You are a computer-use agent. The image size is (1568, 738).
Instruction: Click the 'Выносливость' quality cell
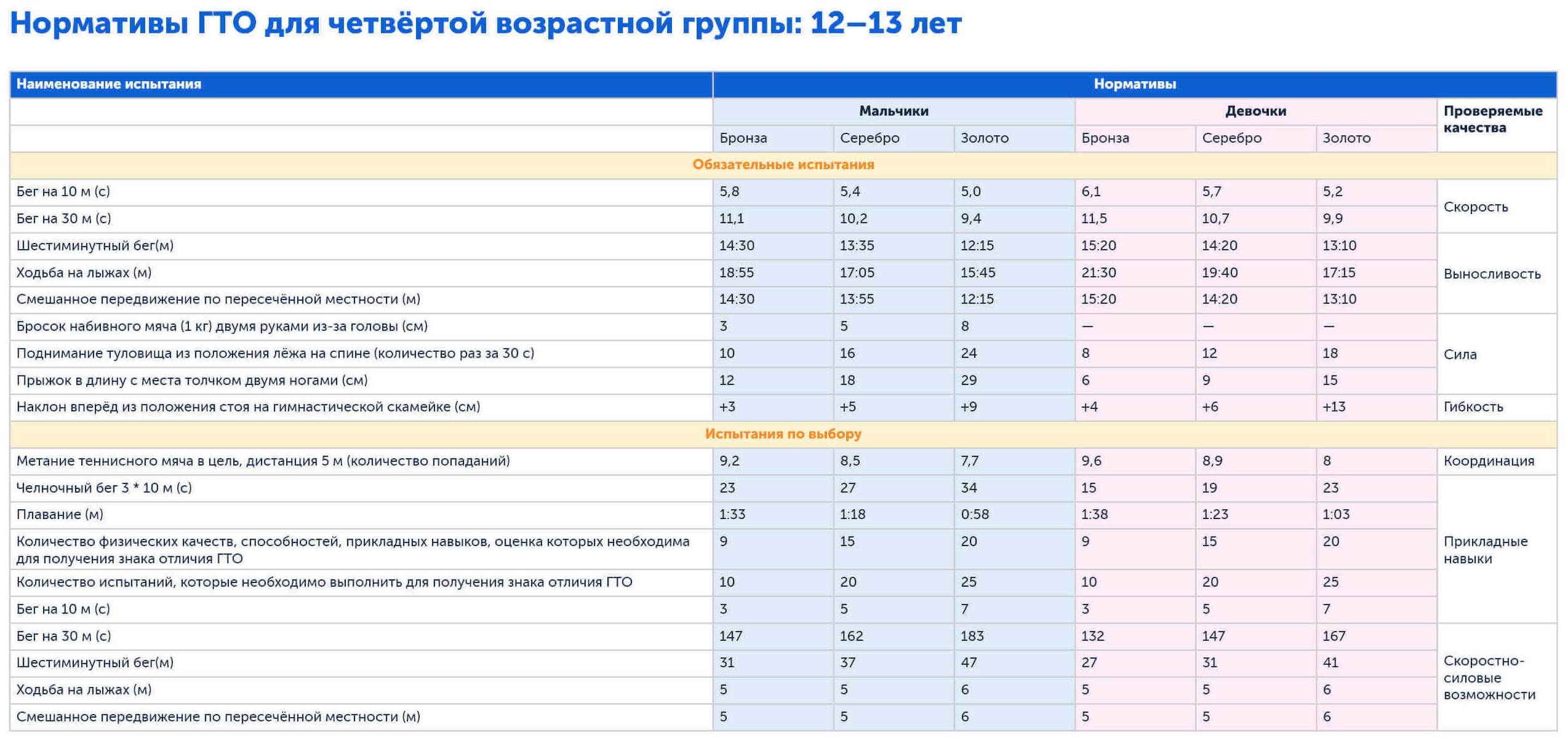pyautogui.click(x=1491, y=274)
